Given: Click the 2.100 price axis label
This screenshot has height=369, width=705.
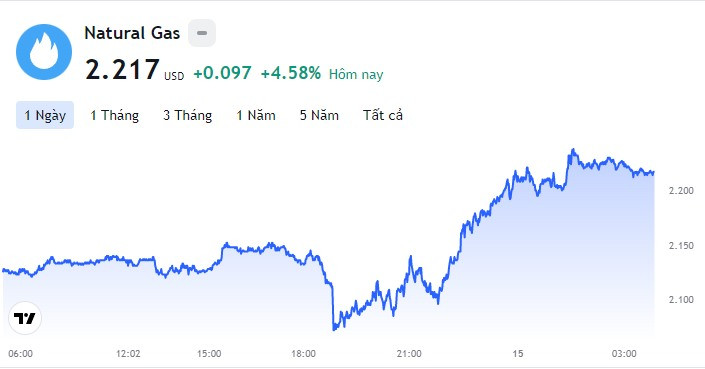Looking at the screenshot, I should 681,300.
